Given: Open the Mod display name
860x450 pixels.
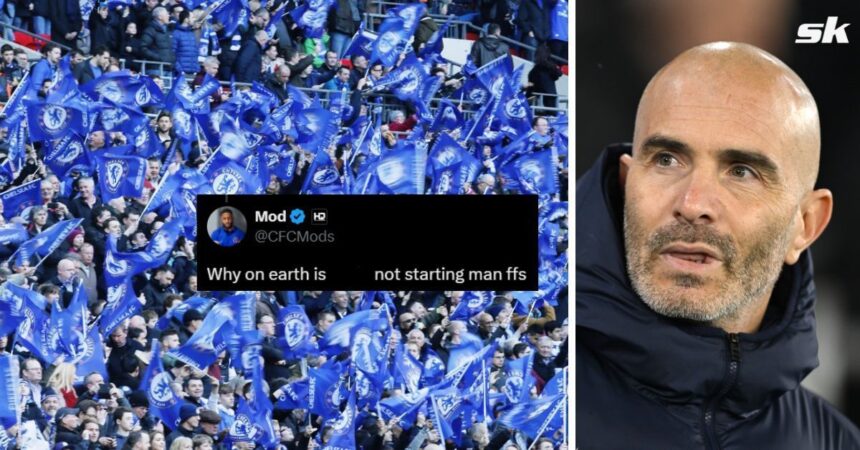Looking at the screenshot, I should click(270, 217).
